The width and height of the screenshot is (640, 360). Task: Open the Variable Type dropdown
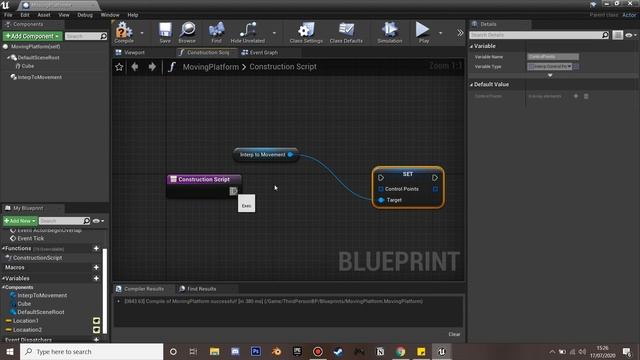(x=549, y=67)
